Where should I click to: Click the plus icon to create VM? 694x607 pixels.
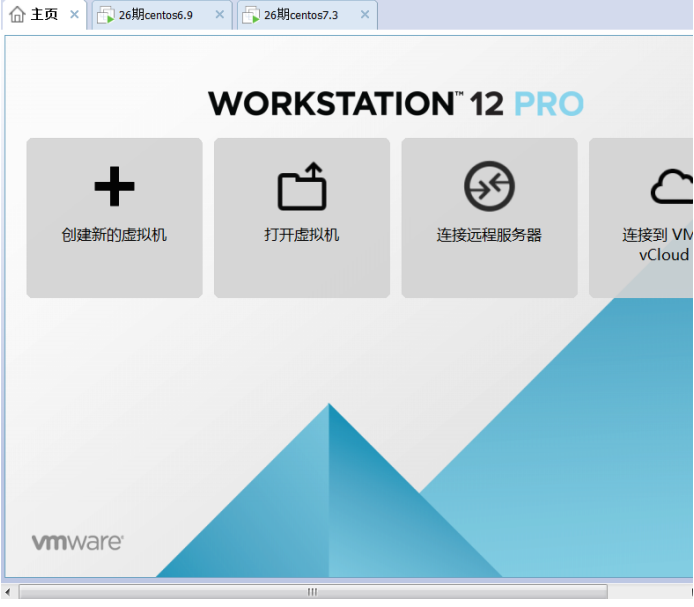click(x=114, y=186)
